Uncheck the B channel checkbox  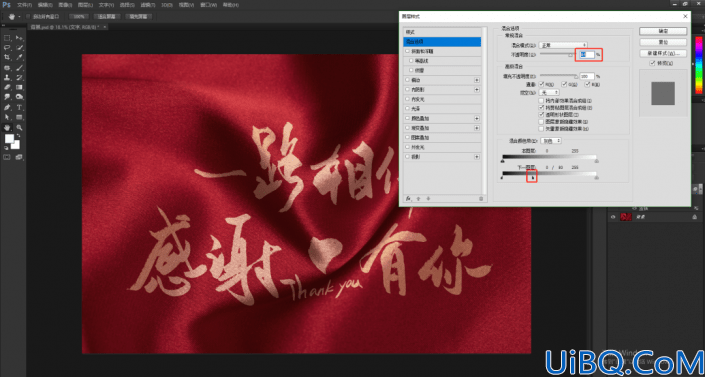[x=587, y=84]
